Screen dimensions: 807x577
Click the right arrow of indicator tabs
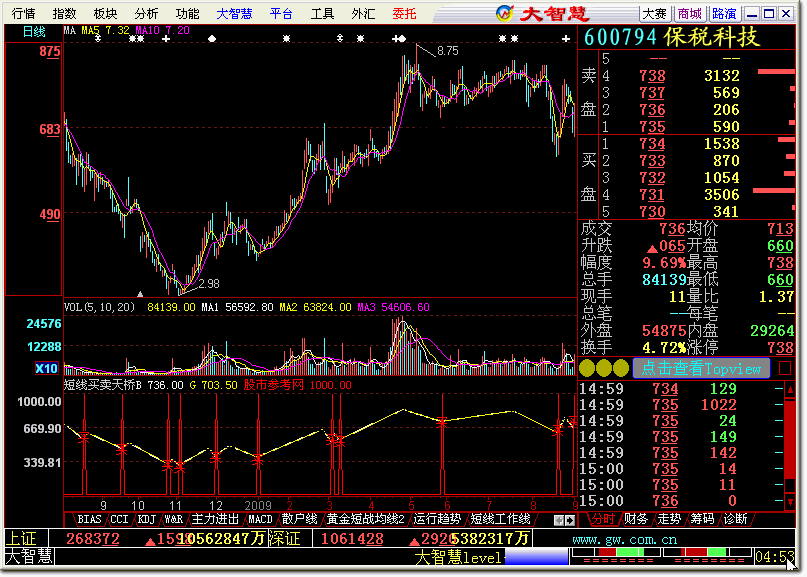click(x=570, y=520)
